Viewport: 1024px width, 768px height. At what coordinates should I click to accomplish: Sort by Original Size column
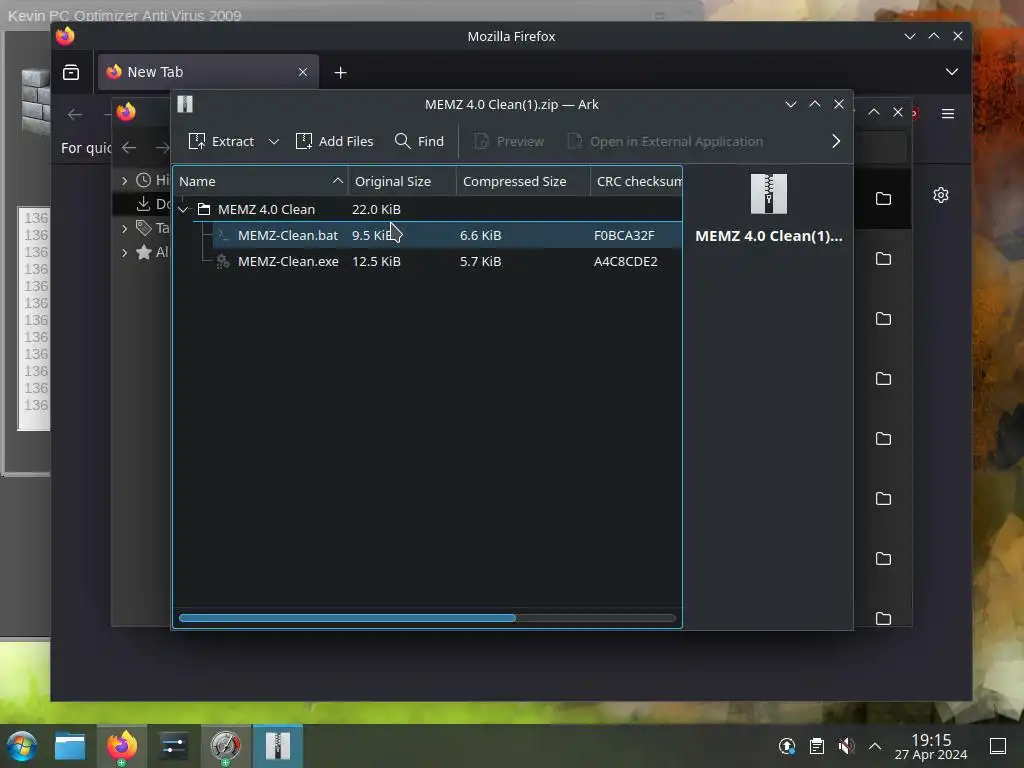(402, 181)
